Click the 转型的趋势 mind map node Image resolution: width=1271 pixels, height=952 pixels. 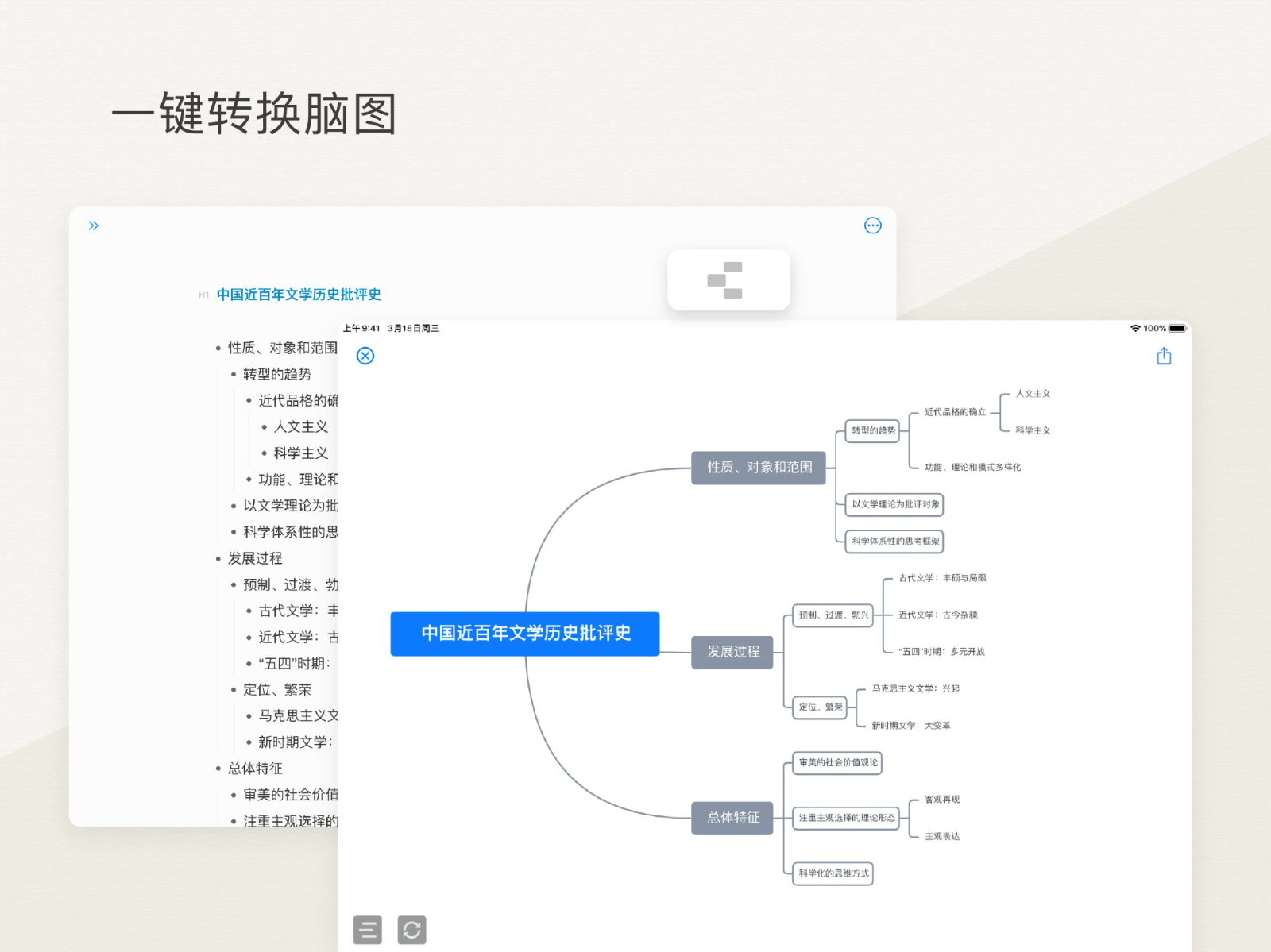872,430
